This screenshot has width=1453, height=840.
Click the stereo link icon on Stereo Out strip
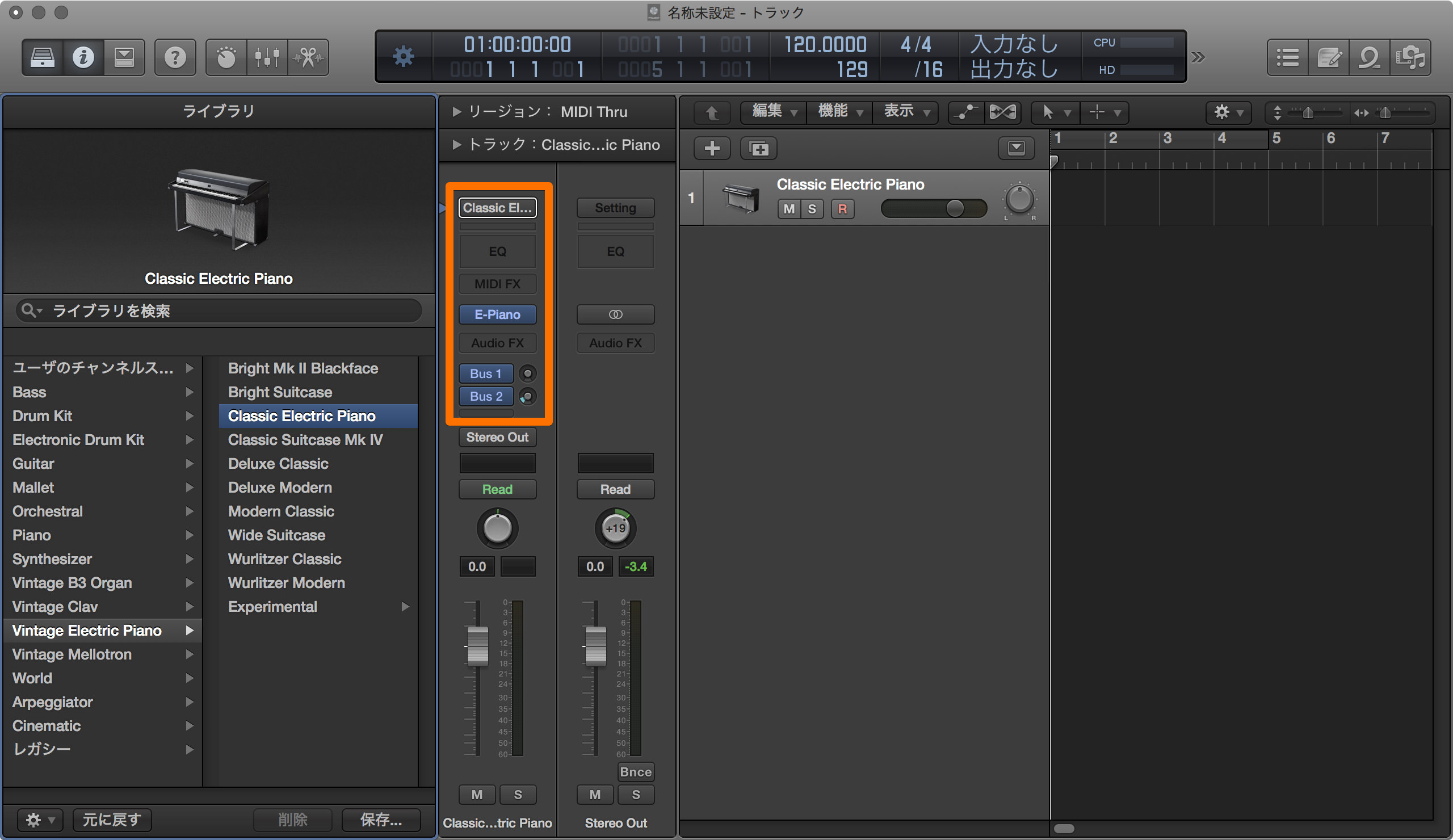(x=616, y=314)
